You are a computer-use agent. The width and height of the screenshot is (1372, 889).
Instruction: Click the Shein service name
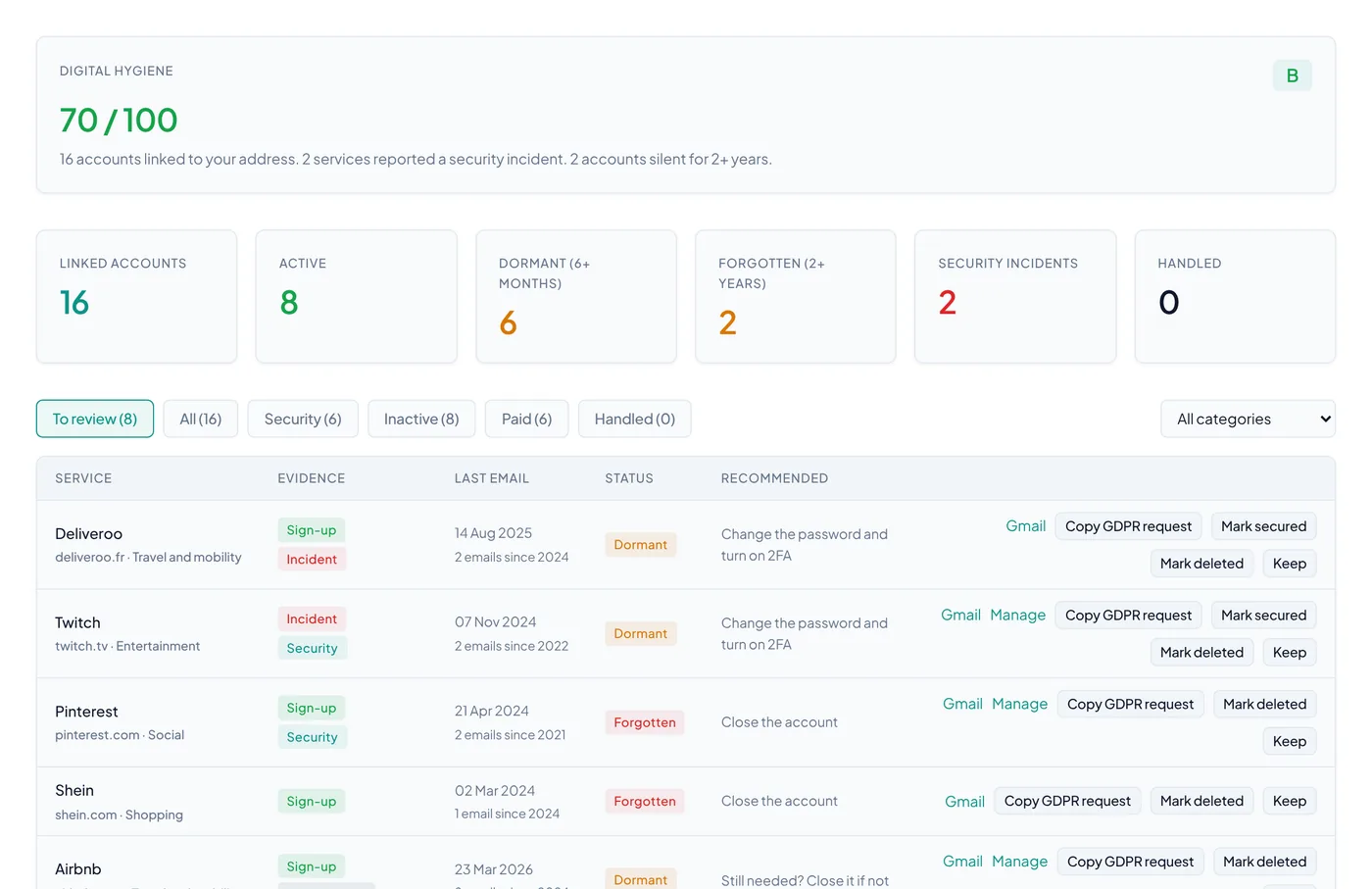click(74, 791)
